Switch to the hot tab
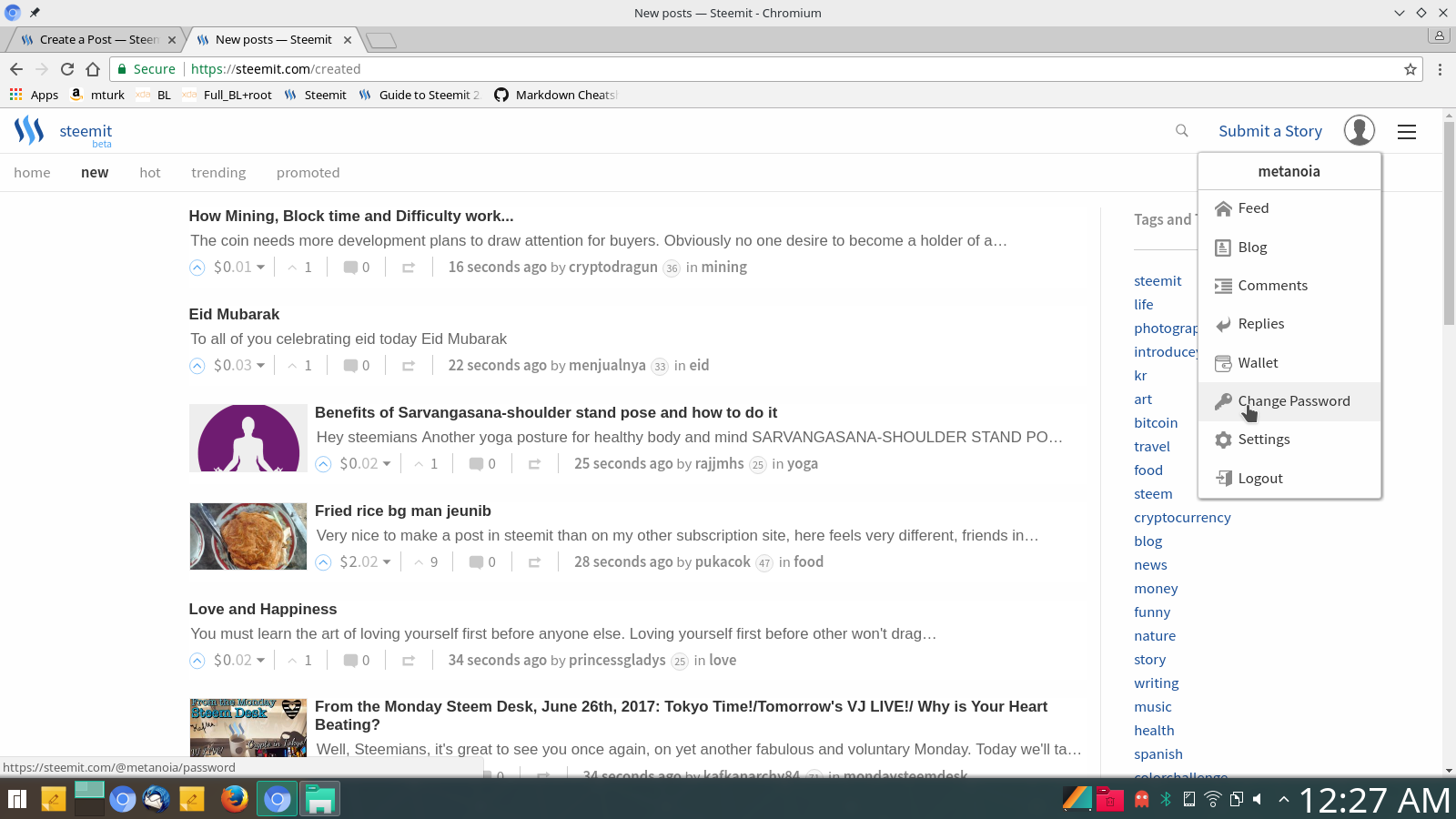Screen dimensions: 1456x819 pyautogui.click(x=150, y=173)
